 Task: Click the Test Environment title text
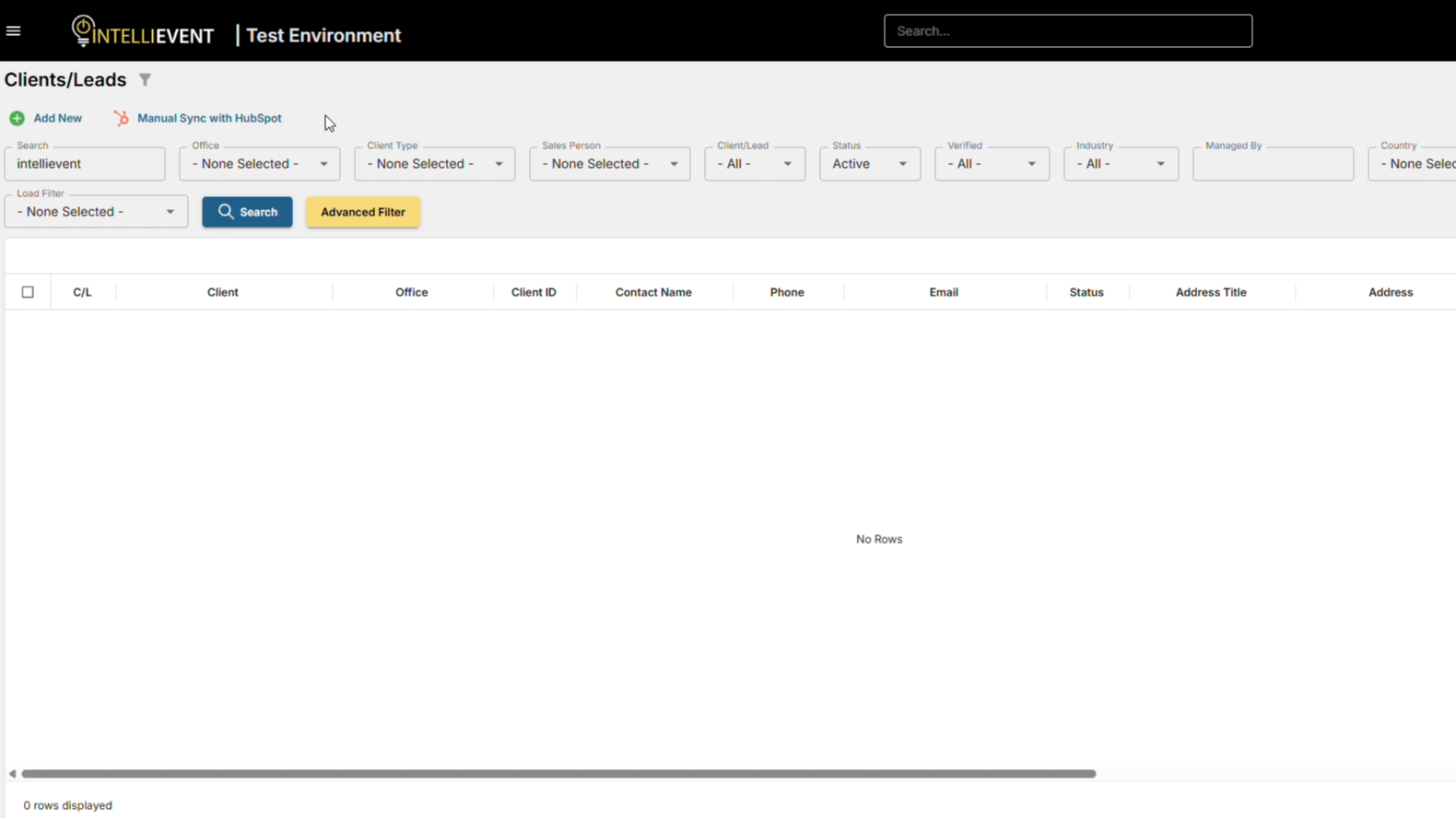[323, 35]
